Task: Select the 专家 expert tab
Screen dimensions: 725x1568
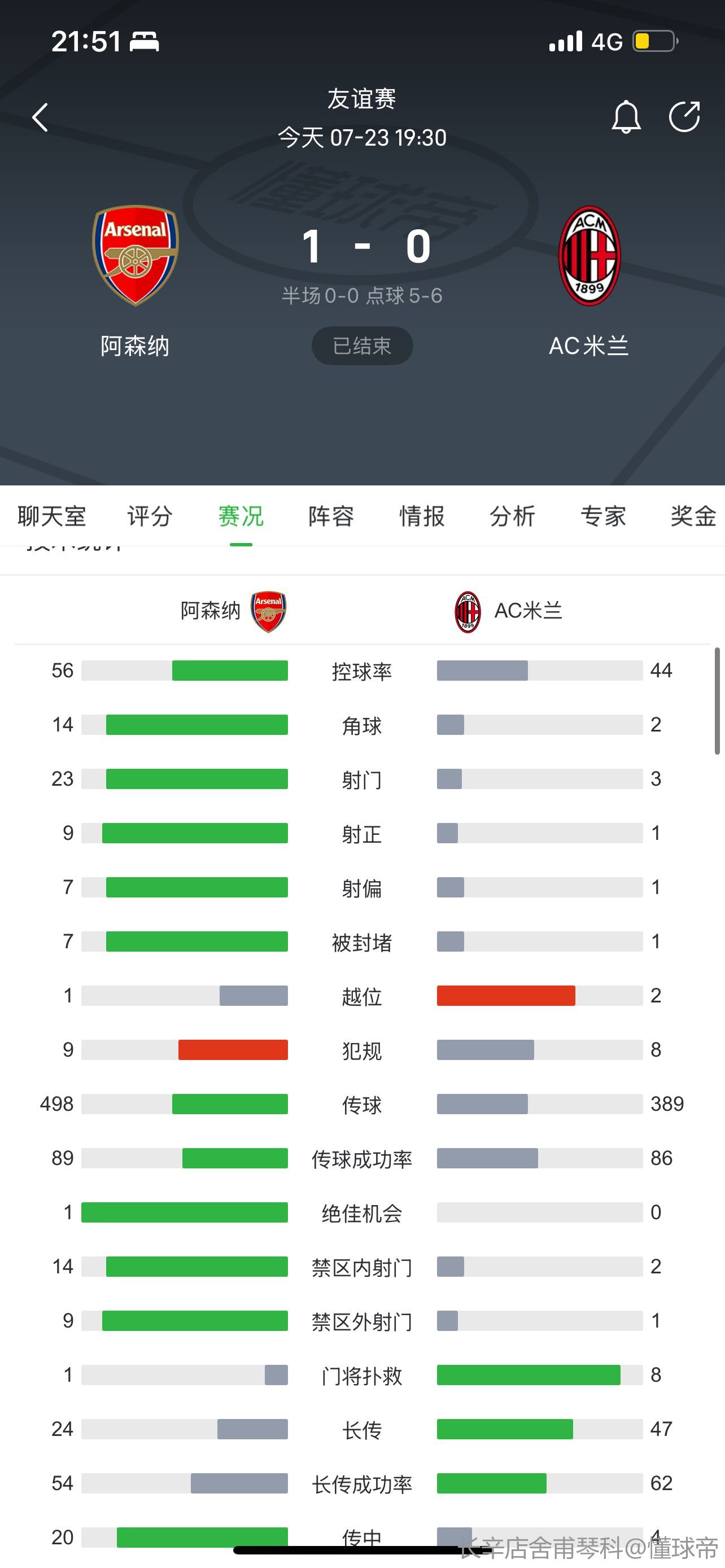Action: [603, 516]
